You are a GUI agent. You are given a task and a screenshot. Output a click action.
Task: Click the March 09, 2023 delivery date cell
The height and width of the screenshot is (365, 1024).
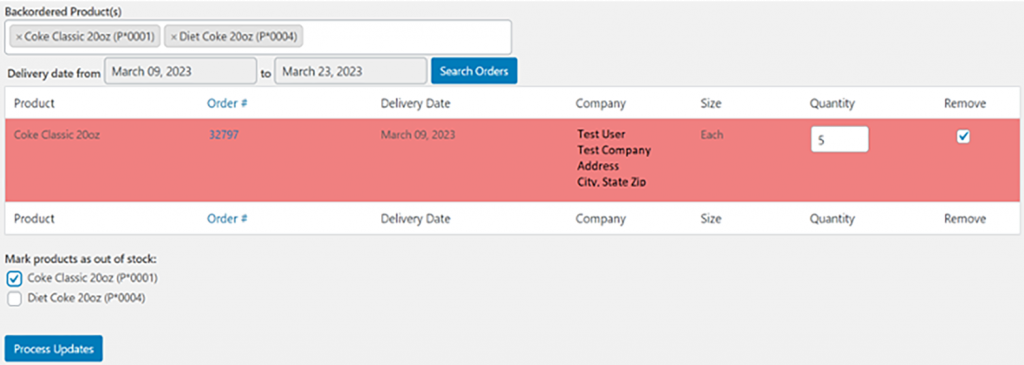tap(418, 135)
